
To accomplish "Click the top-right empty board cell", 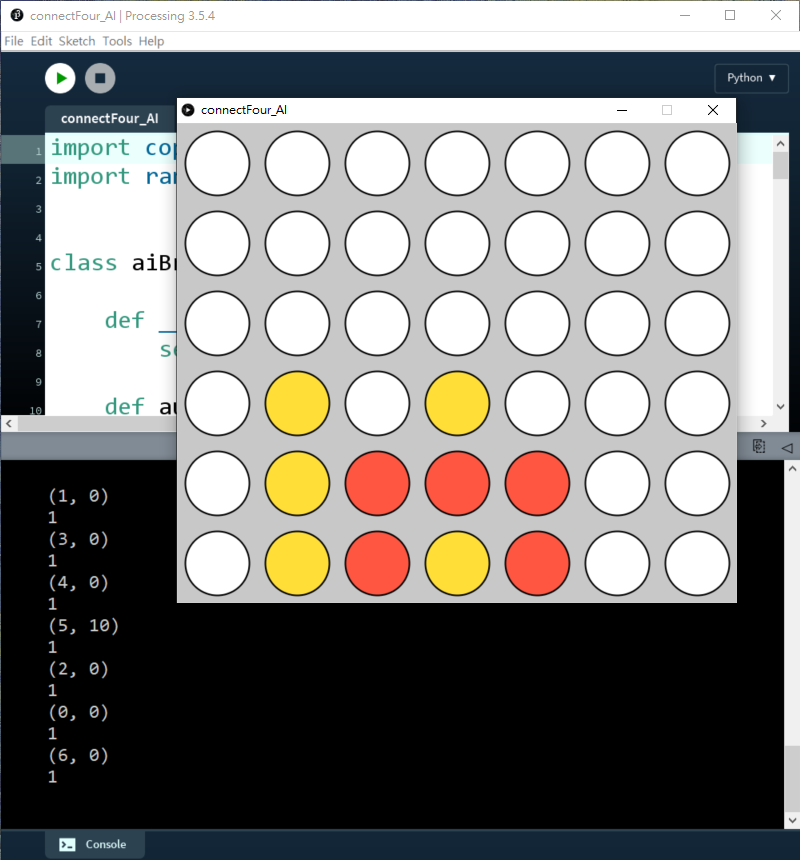I will pos(697,163).
